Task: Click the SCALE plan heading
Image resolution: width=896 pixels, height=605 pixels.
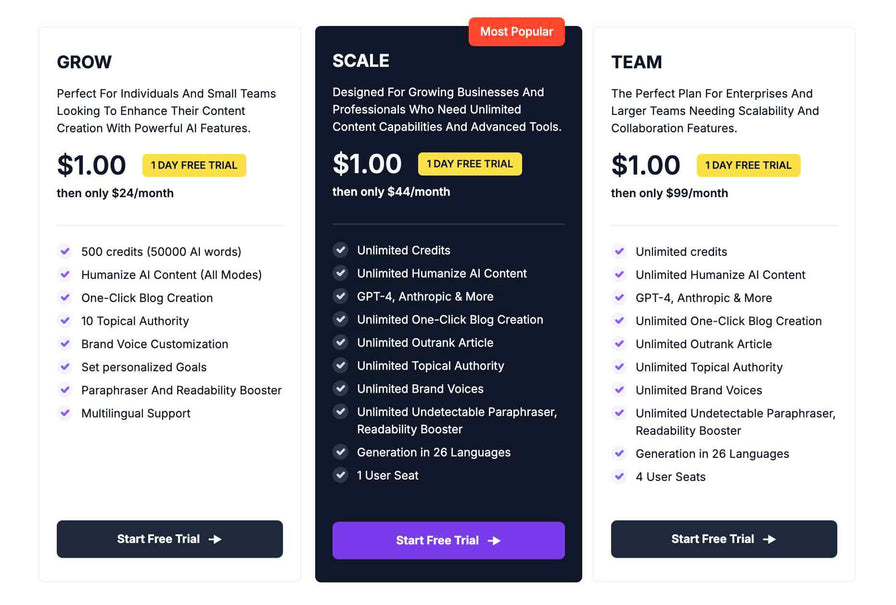Action: (x=361, y=61)
